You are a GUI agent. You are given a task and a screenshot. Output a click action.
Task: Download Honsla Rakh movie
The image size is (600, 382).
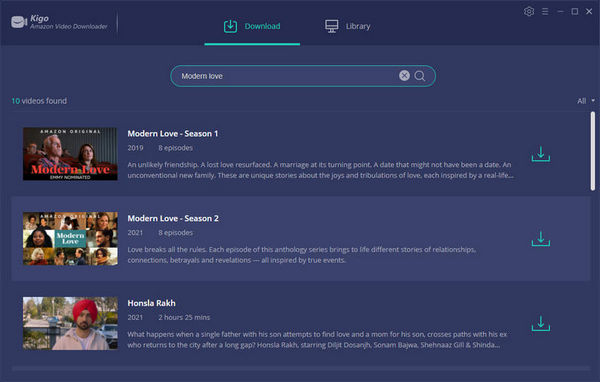541,323
